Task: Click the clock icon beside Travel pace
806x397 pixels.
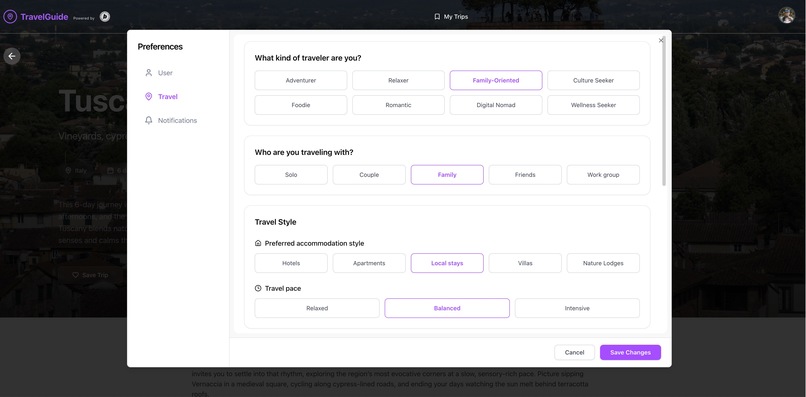Action: point(258,288)
